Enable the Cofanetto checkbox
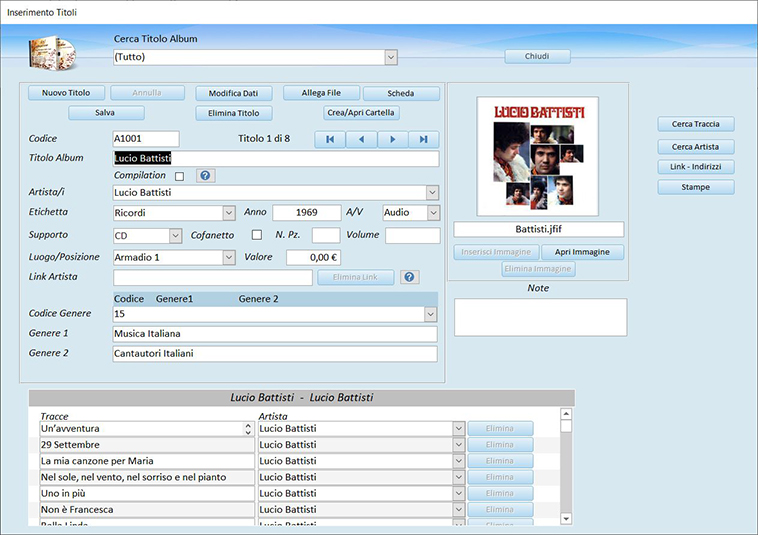The image size is (758, 535). pyautogui.click(x=257, y=235)
